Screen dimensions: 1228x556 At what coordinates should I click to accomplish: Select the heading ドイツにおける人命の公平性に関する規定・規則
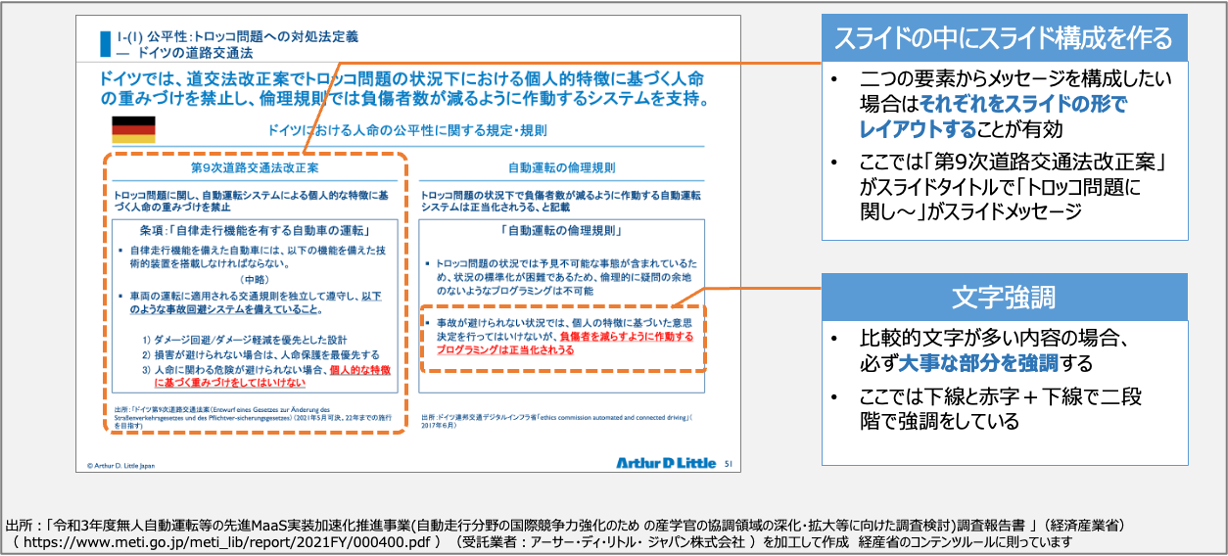406,130
